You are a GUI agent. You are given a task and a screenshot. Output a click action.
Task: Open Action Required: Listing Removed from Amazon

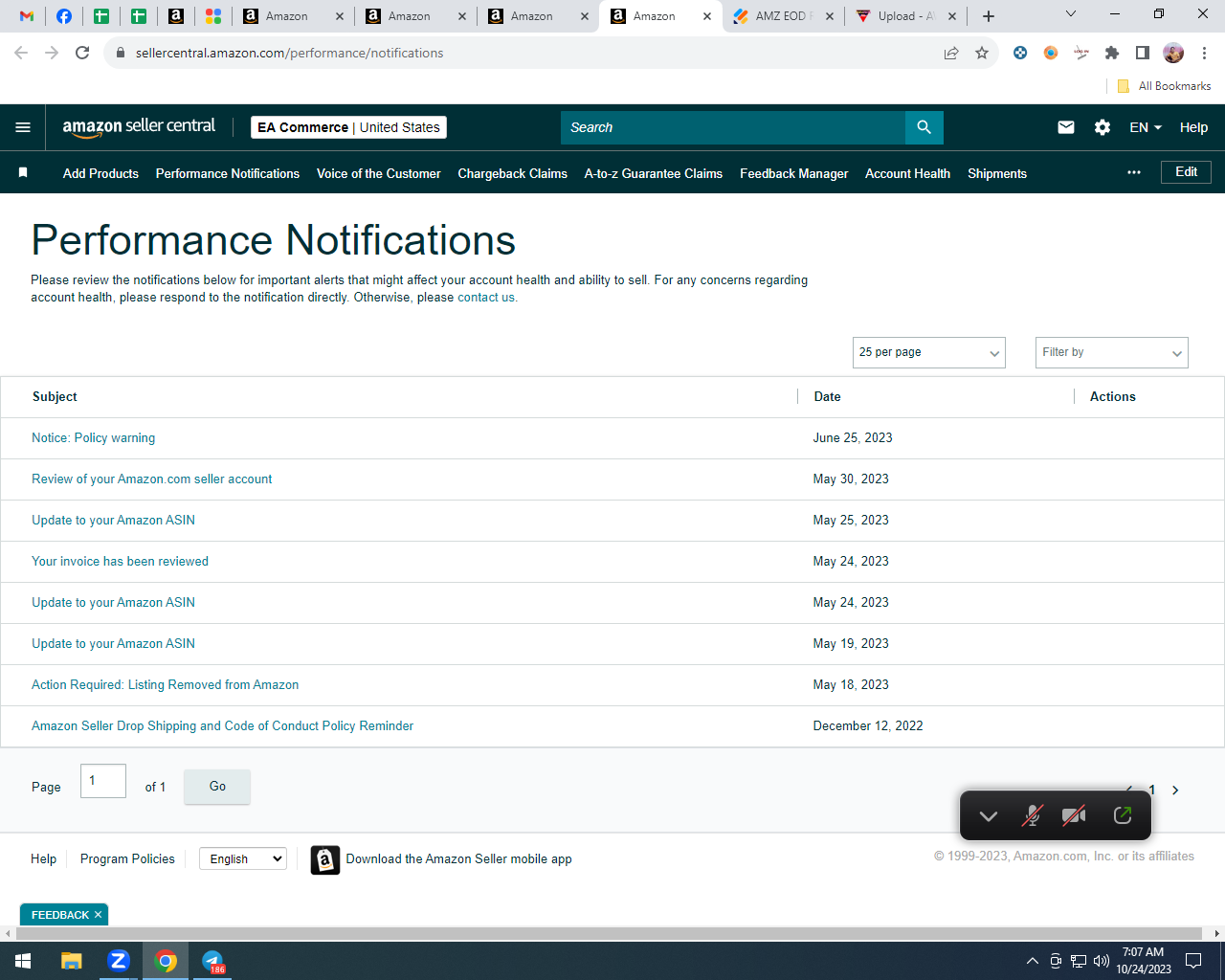click(165, 685)
